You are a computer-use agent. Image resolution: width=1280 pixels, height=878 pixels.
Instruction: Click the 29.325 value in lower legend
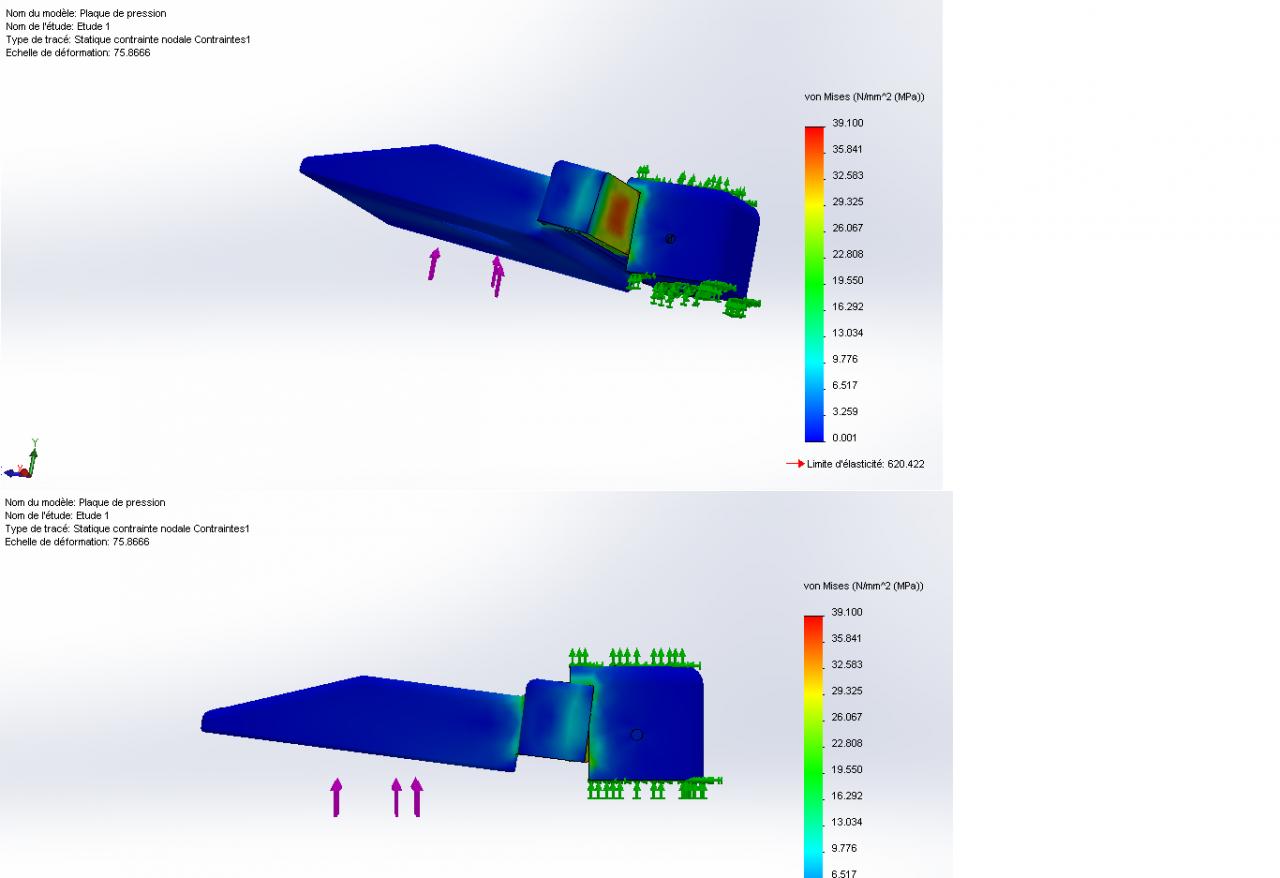[x=847, y=691]
